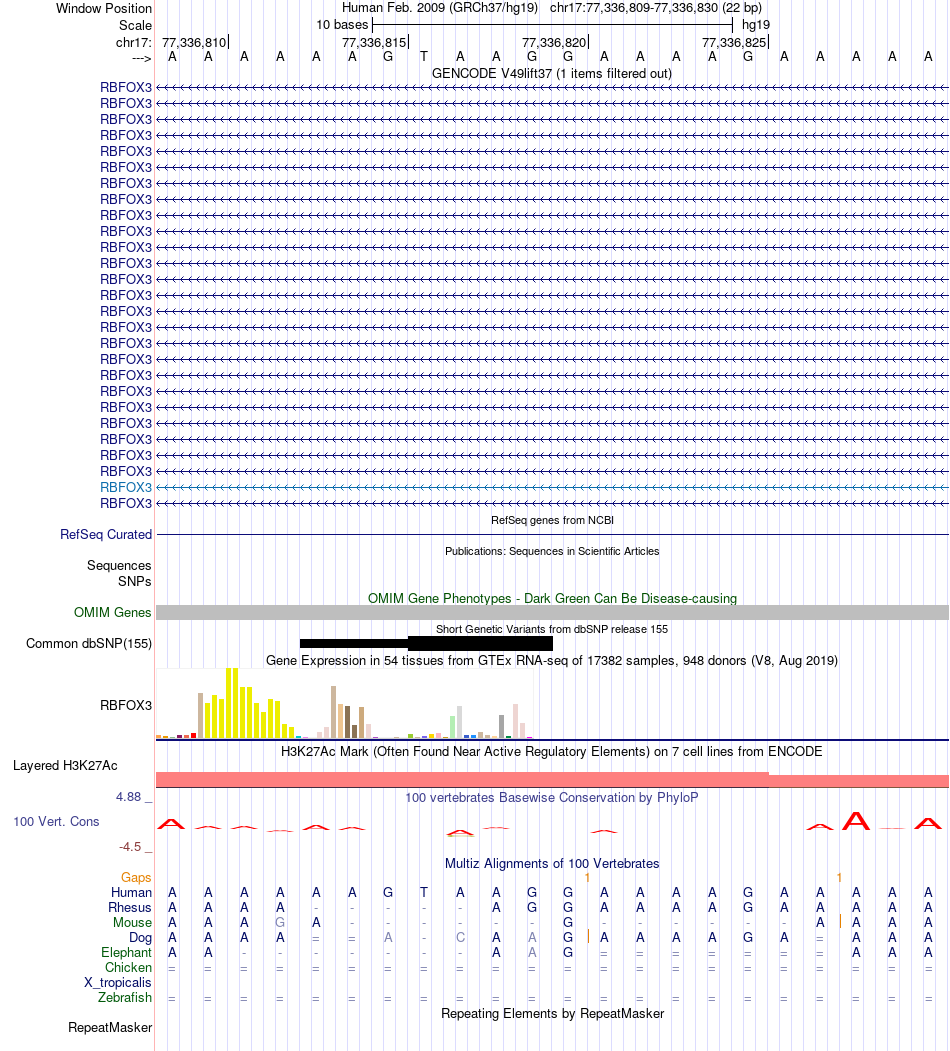Screen dimensions: 950x1051
Task: Click the C base in Dog alignment row
Action: point(460,937)
